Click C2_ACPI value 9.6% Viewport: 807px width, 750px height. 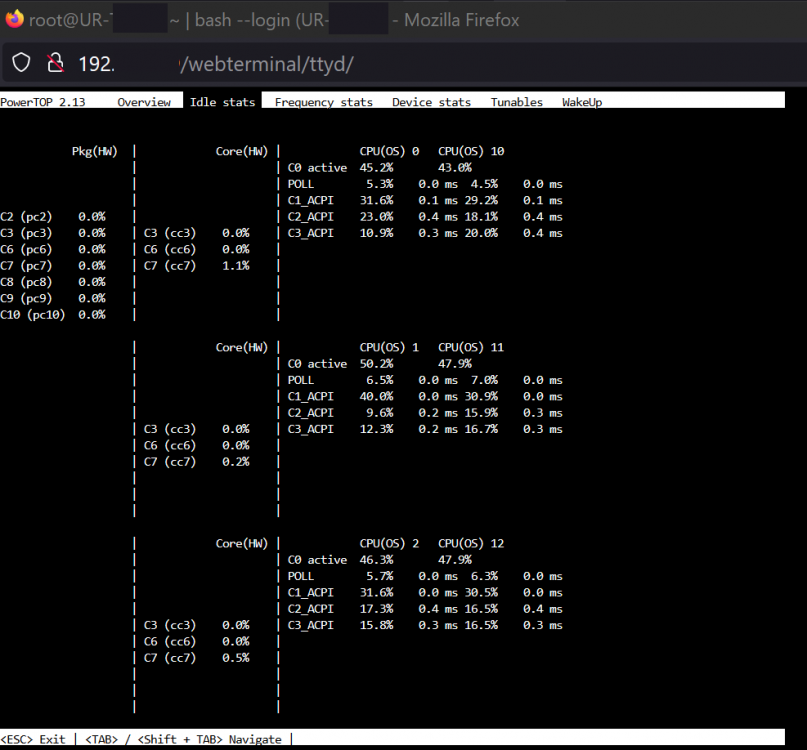click(x=380, y=413)
